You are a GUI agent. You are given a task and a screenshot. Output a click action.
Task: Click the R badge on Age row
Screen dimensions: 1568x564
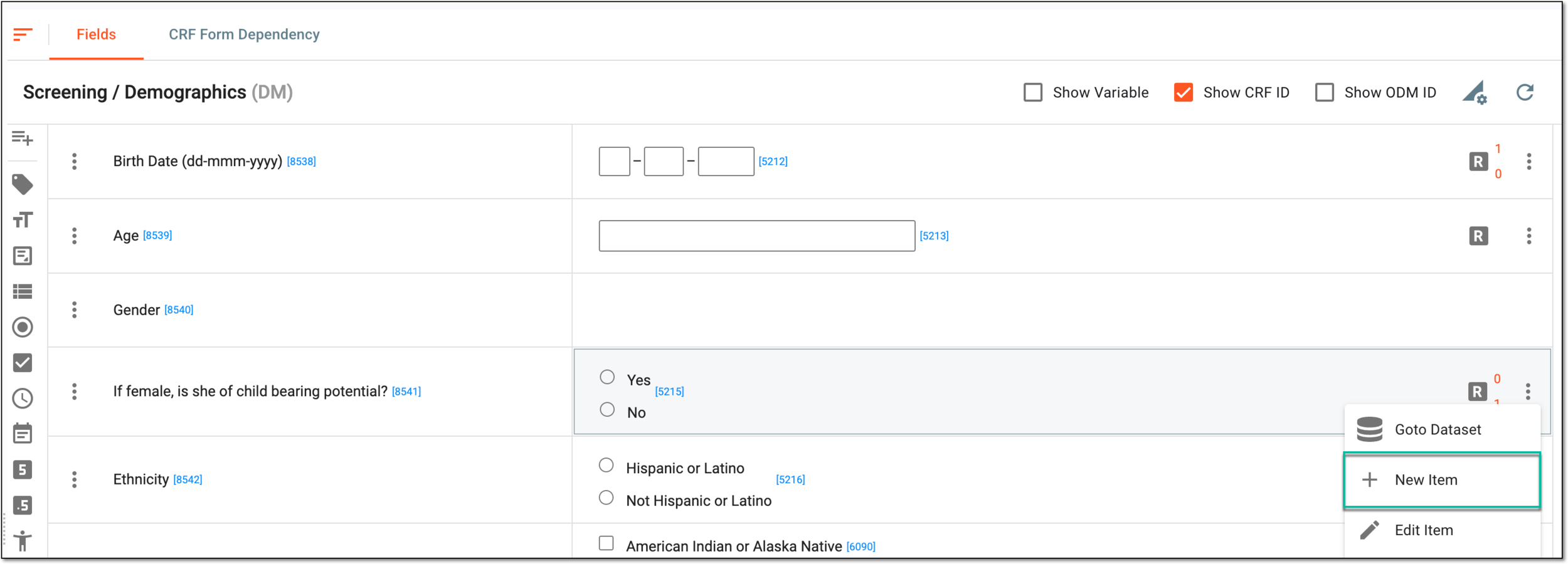(1478, 236)
